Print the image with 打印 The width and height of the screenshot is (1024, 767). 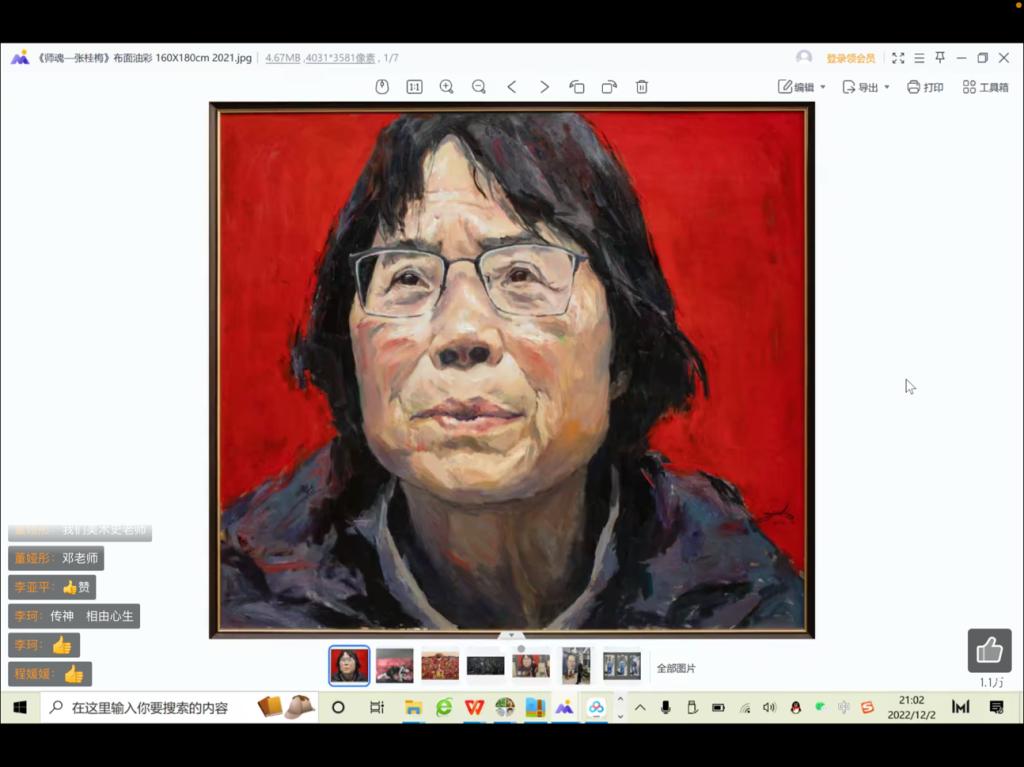click(x=925, y=87)
